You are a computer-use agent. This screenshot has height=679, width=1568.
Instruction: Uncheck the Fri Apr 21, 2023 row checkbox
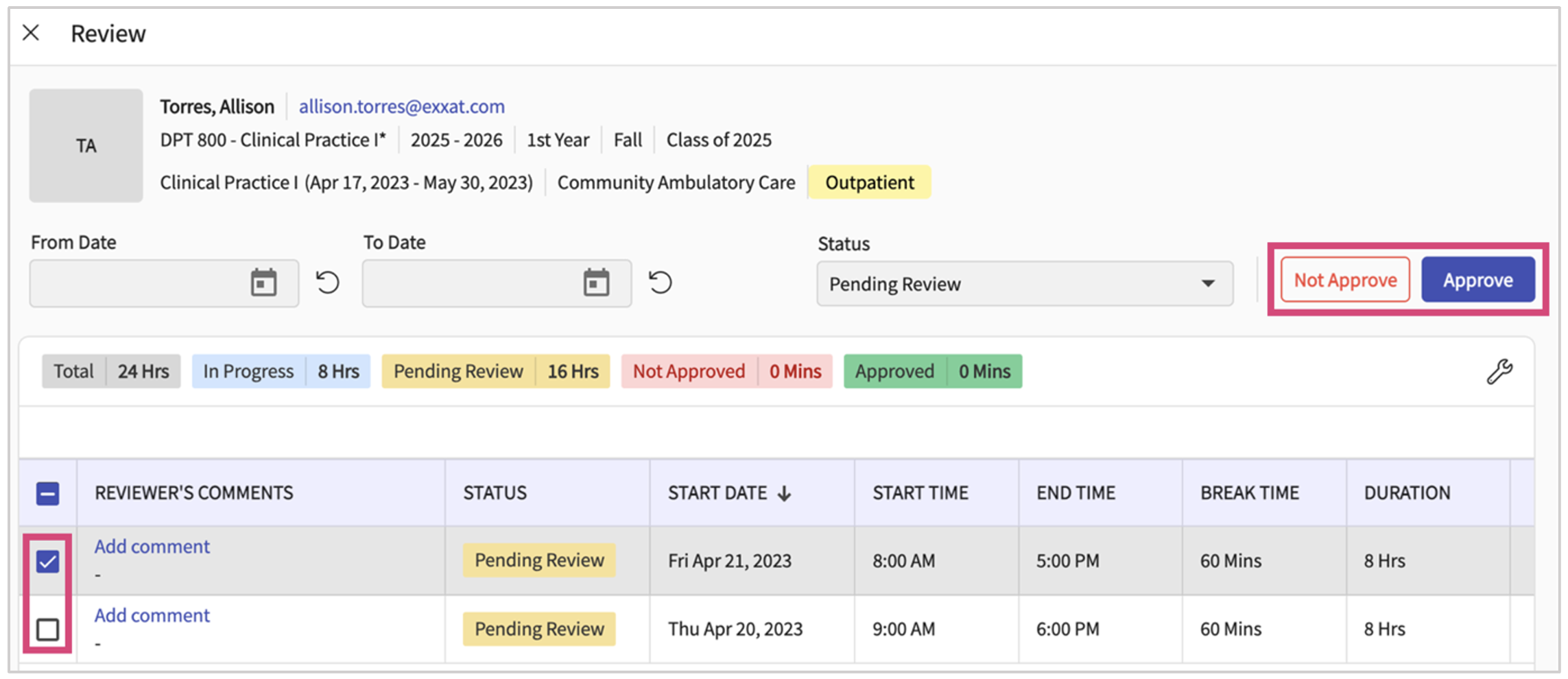(47, 562)
